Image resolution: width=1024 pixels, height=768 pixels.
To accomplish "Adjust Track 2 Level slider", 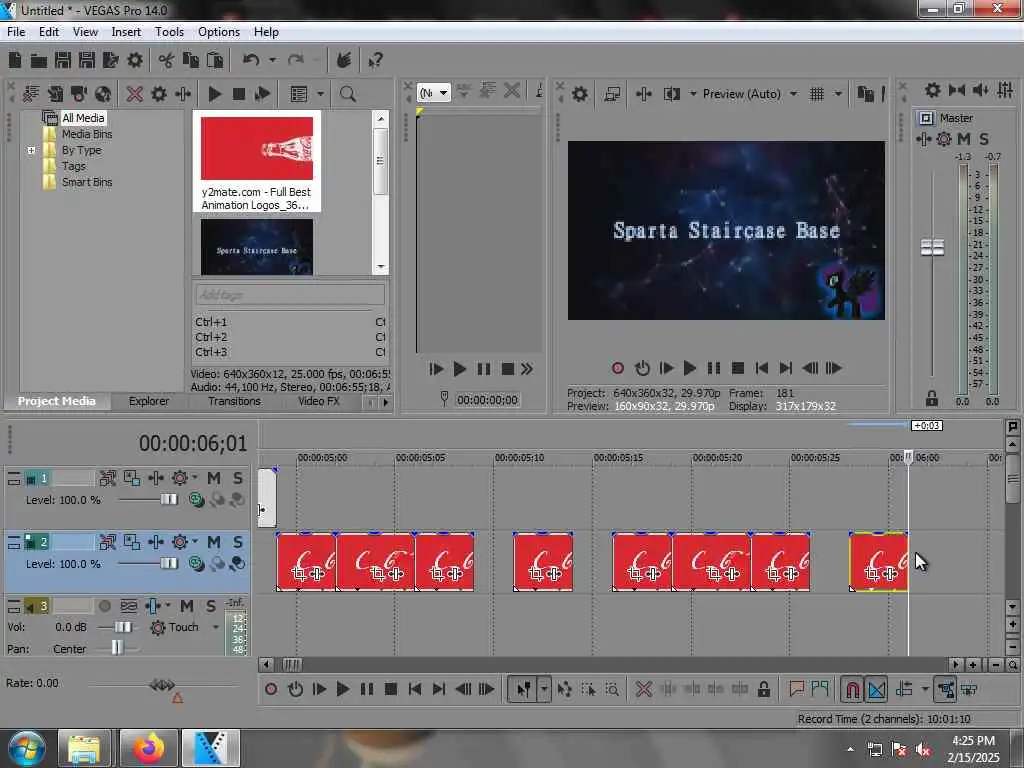I will pos(169,563).
